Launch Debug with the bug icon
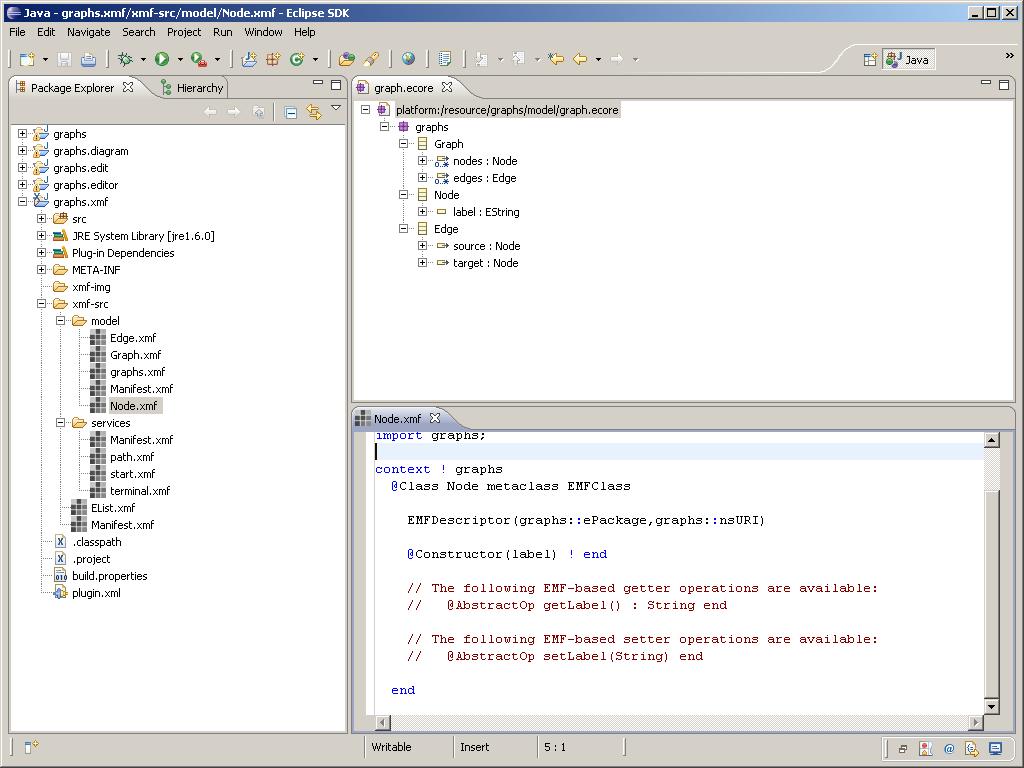This screenshot has width=1024, height=768. click(x=125, y=59)
